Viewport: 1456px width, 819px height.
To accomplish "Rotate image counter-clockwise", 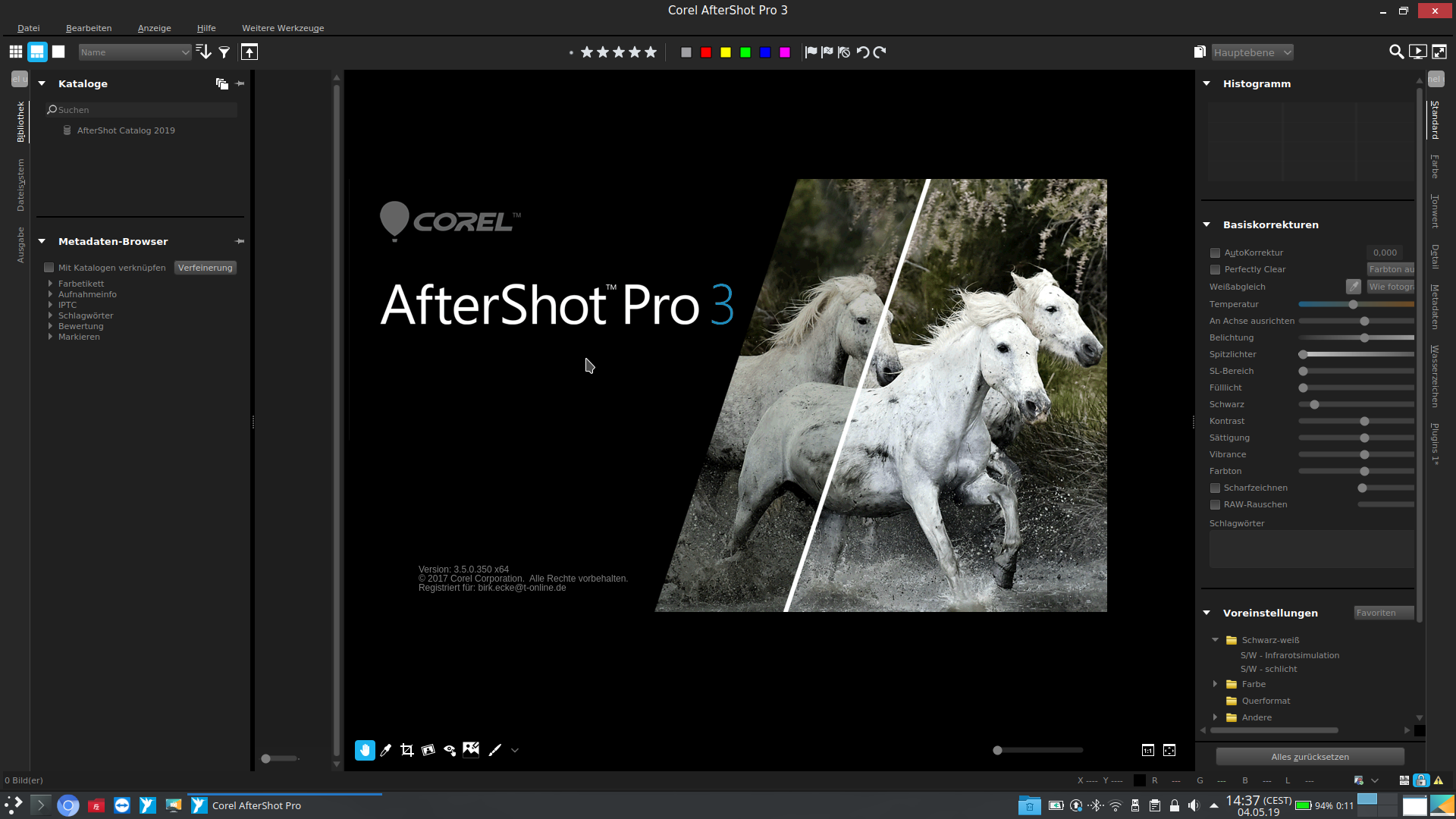I will pos(862,52).
